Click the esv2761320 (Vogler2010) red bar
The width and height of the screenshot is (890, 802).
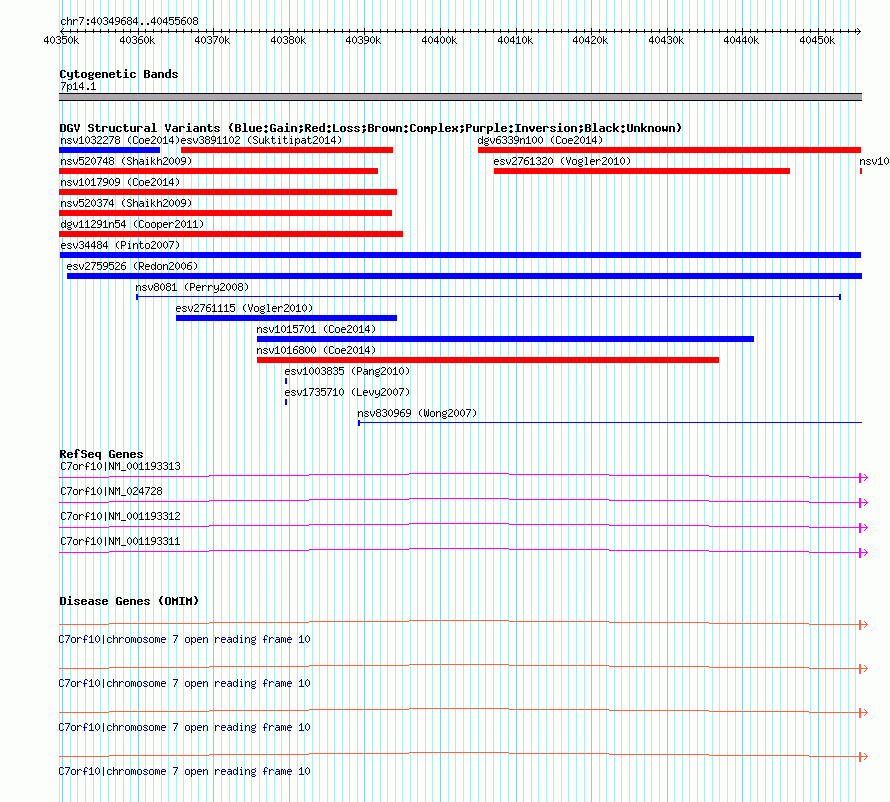[641, 171]
